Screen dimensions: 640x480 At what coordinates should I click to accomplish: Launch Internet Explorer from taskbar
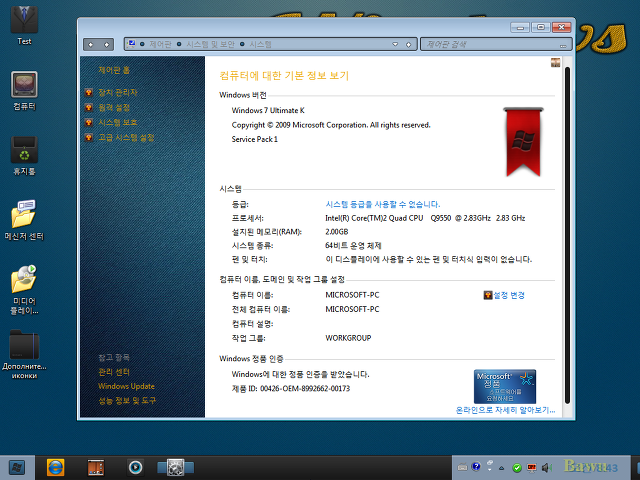click(55, 467)
